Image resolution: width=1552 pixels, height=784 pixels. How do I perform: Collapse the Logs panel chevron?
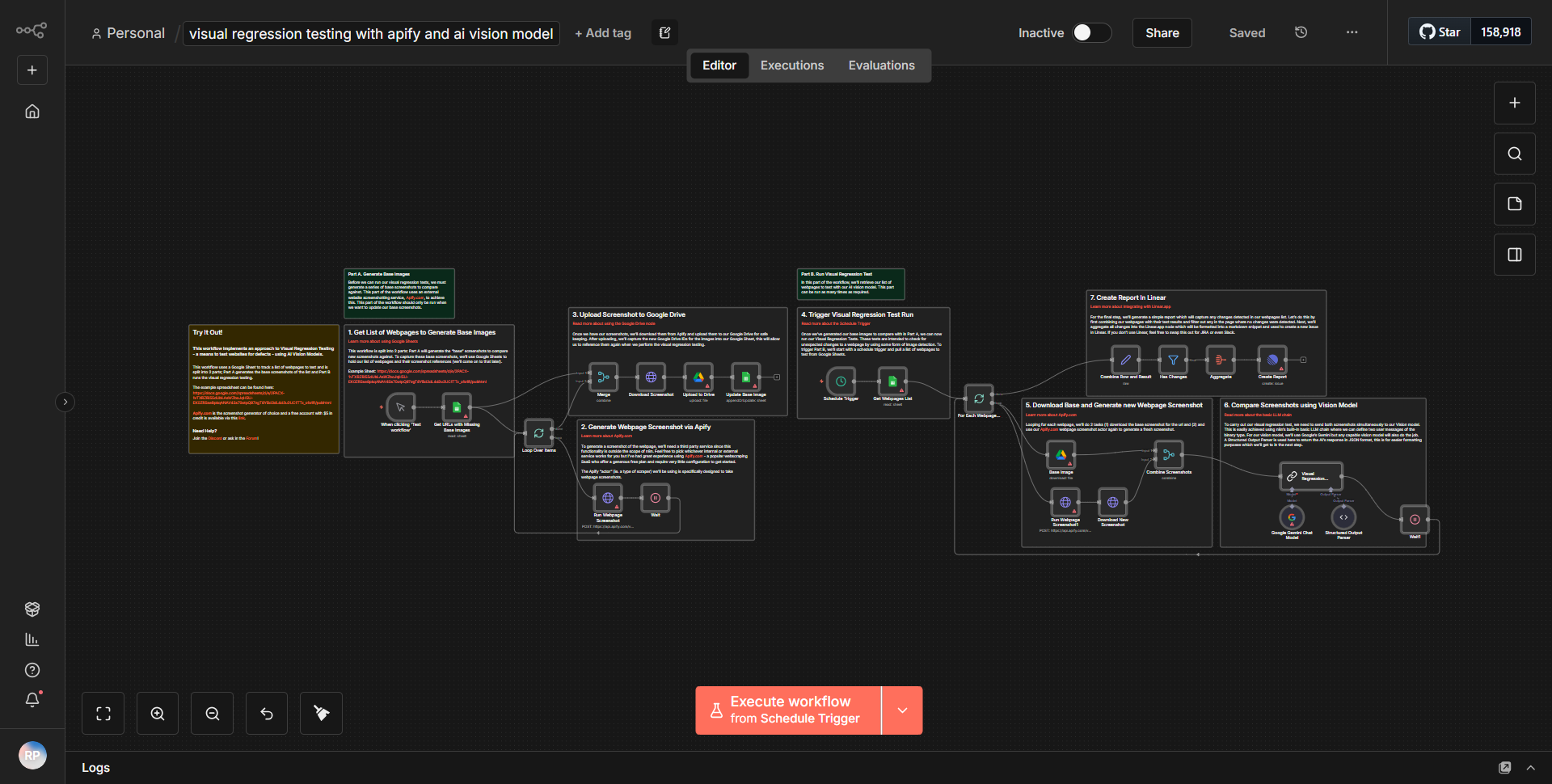(1532, 767)
